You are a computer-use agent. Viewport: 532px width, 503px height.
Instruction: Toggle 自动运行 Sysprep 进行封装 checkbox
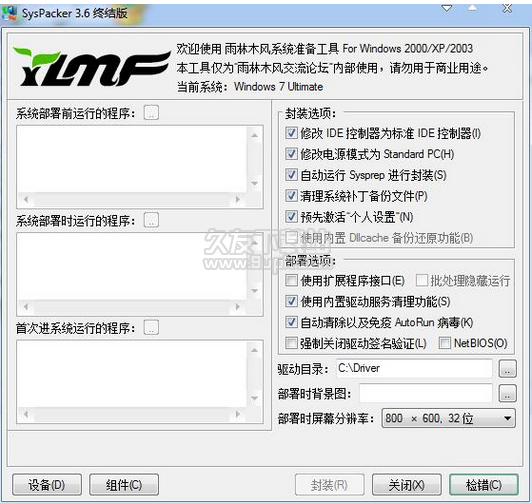(291, 175)
